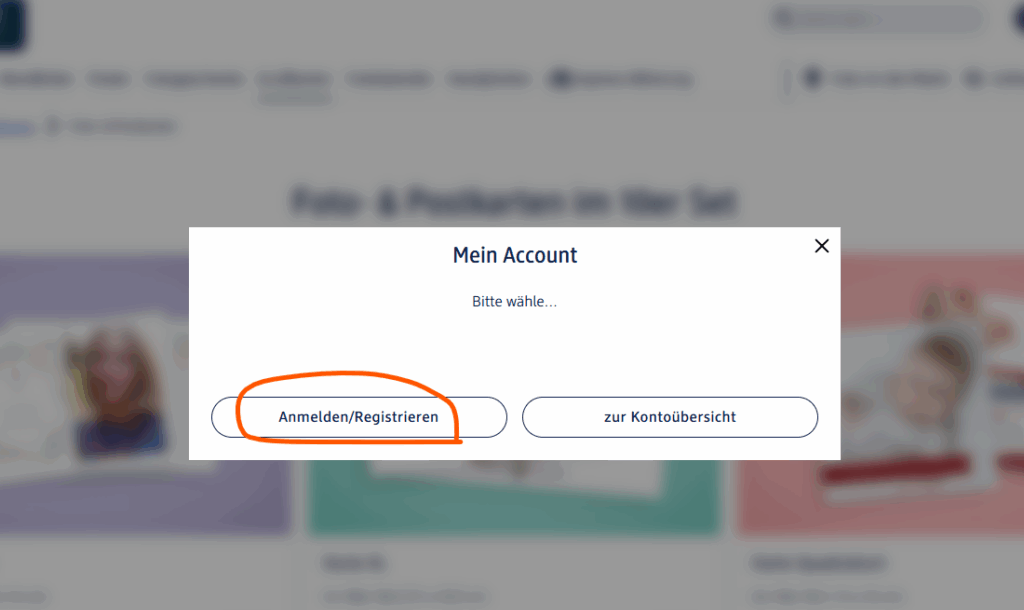The width and height of the screenshot is (1024, 610).
Task: Click the breadcrumb icon beside the home link
Action: click(54, 127)
